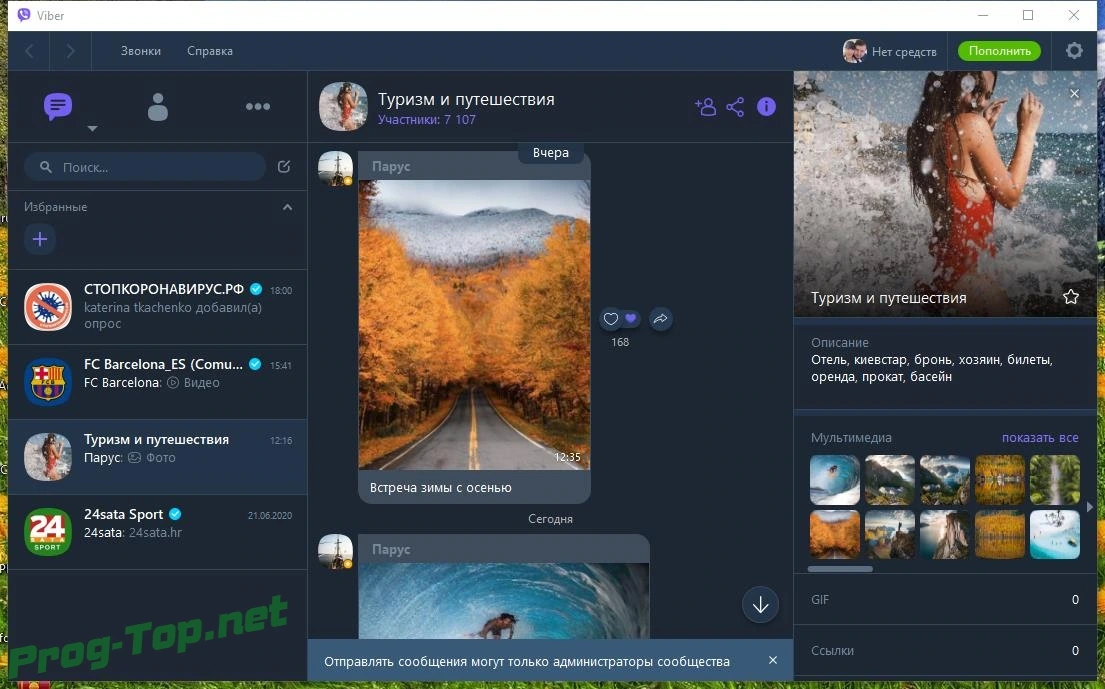Image resolution: width=1105 pixels, height=689 pixels.
Task: Click community avatar in chat header
Action: click(x=343, y=107)
